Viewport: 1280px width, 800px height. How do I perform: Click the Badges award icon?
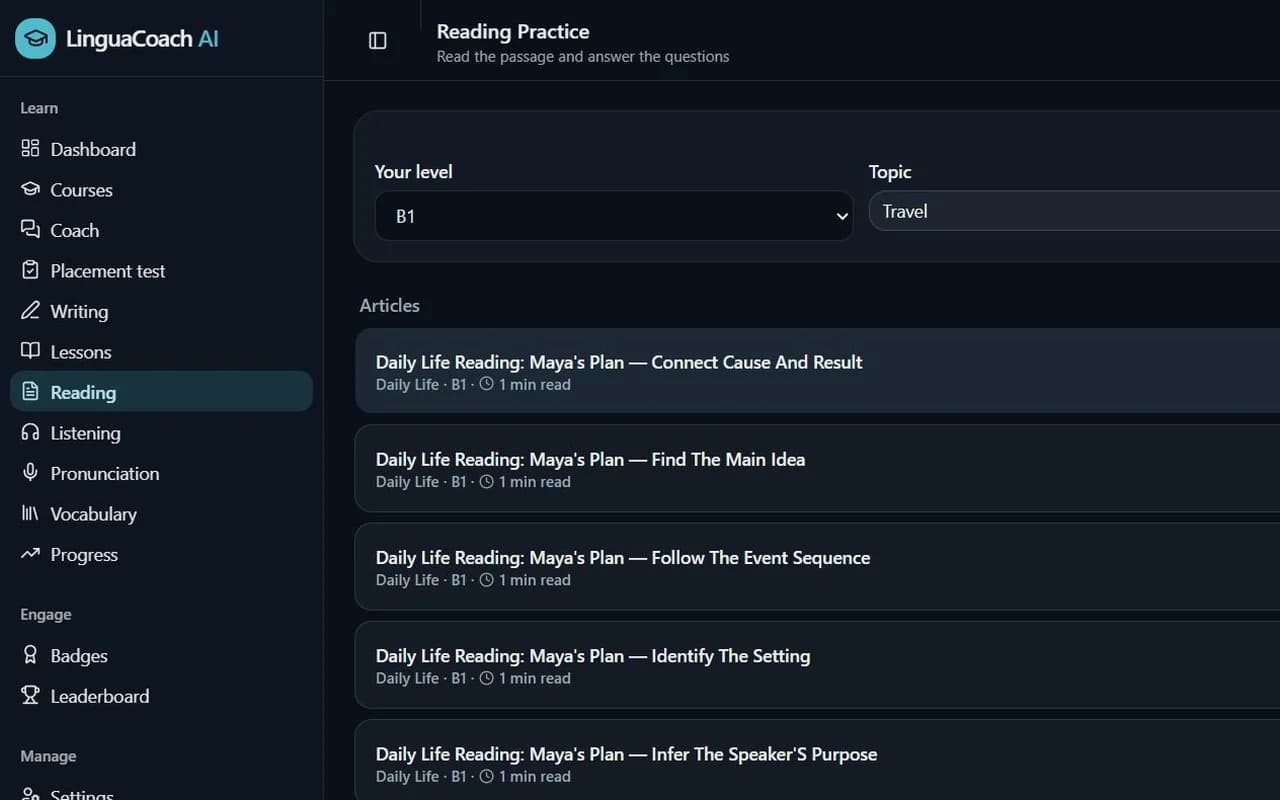point(30,655)
